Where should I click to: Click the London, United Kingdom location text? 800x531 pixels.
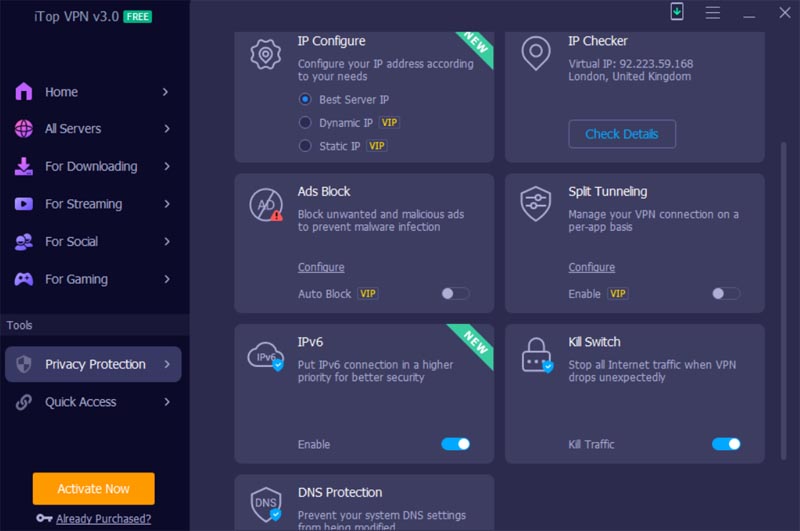click(x=630, y=77)
